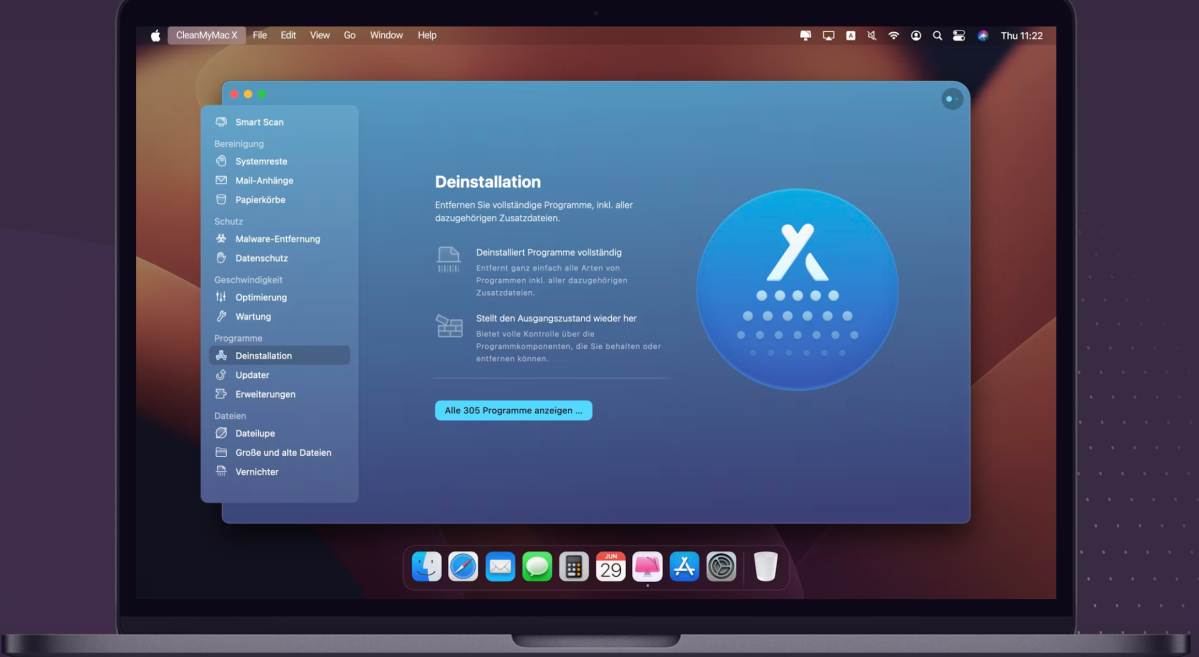Open the Go menu
Image resolution: width=1199 pixels, height=657 pixels.
349,35
